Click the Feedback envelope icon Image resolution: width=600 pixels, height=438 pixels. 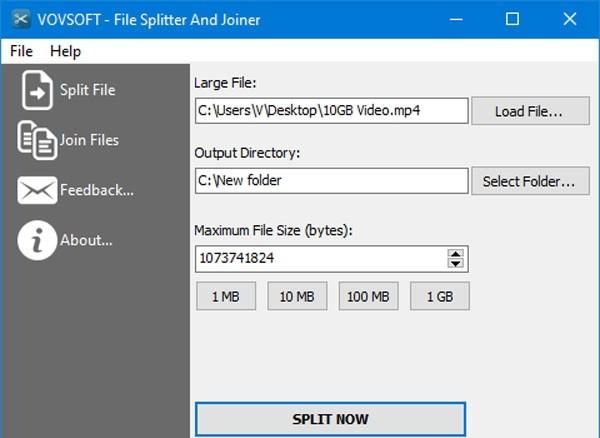click(x=37, y=190)
